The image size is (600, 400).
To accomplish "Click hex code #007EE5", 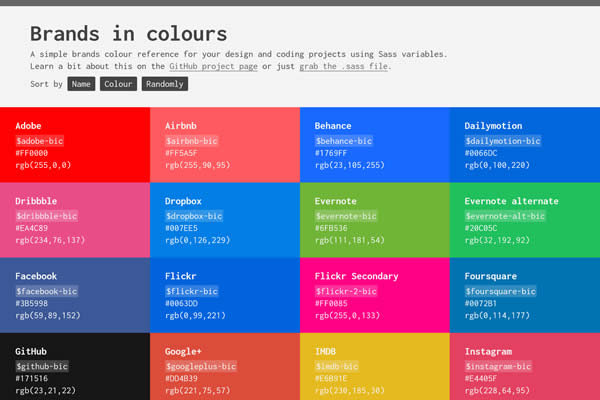I will tap(181, 228).
